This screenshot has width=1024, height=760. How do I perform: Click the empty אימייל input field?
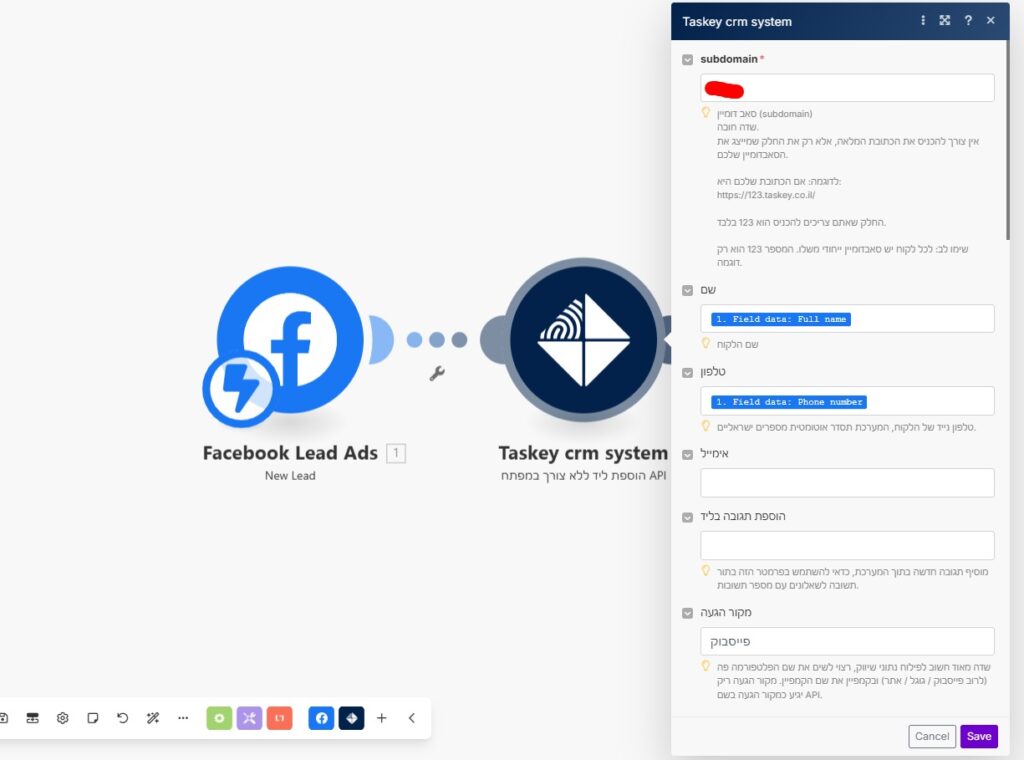847,483
